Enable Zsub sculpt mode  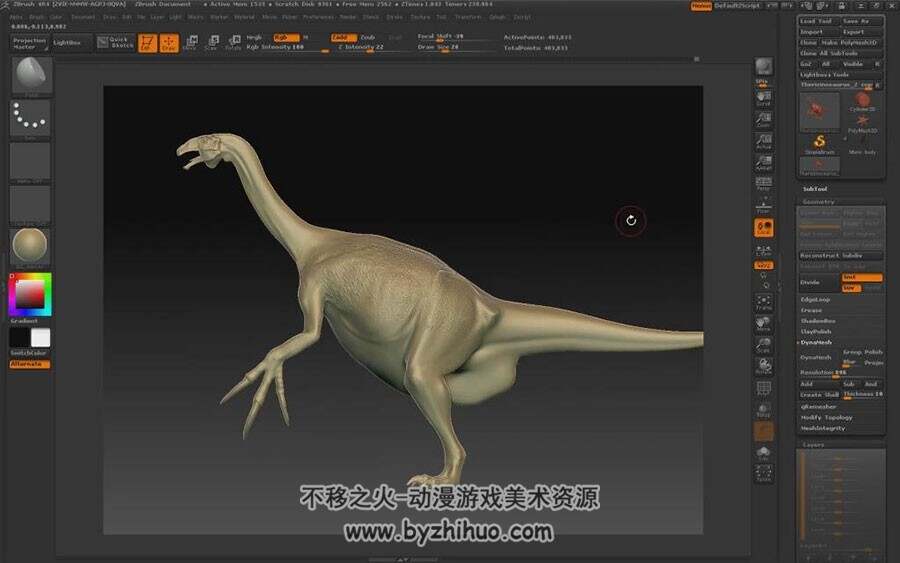pos(368,37)
